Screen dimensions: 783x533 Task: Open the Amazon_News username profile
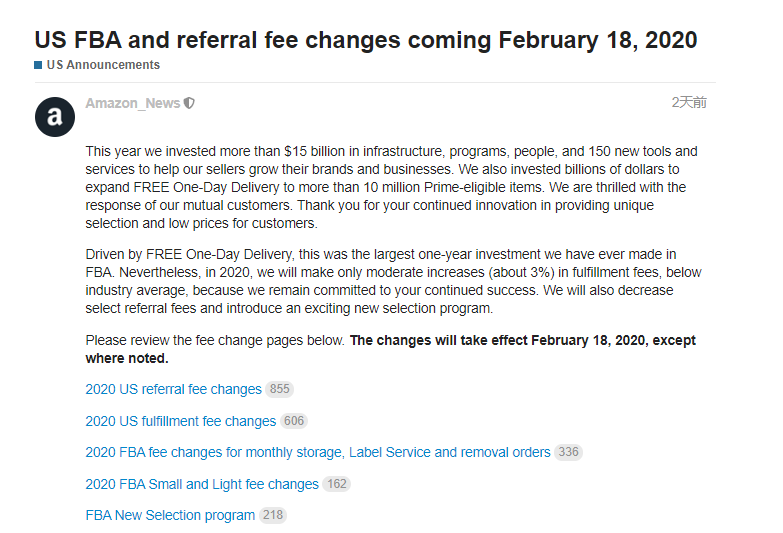(132, 103)
